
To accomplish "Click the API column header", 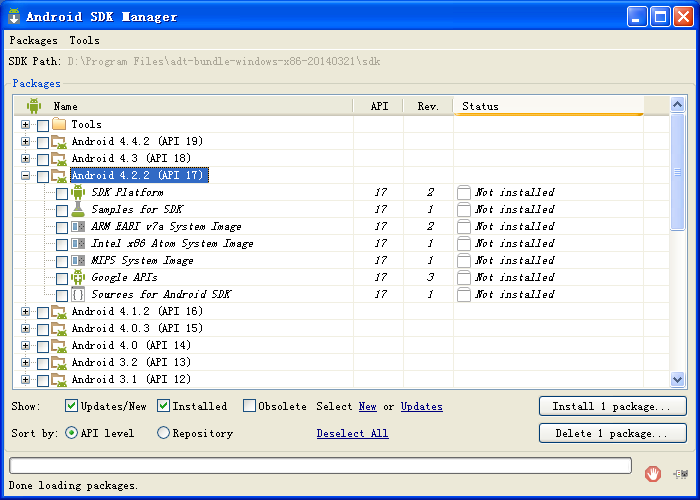I will click(379, 106).
